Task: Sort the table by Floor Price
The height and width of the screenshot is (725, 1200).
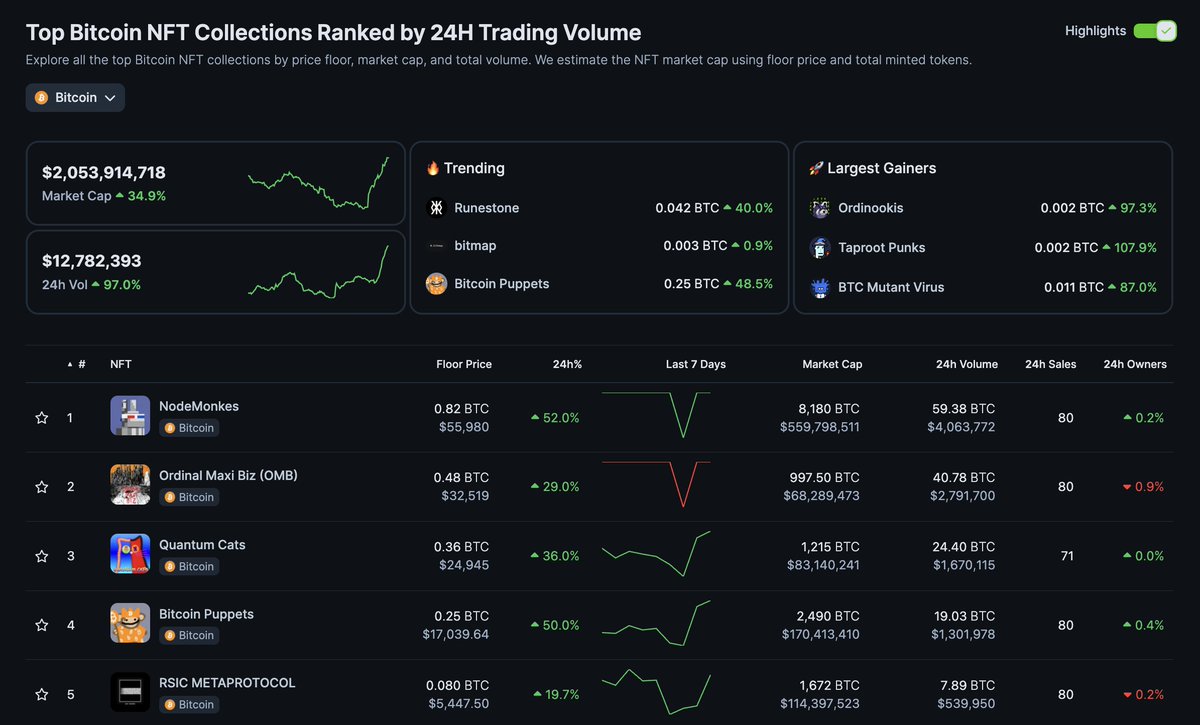Action: (x=464, y=363)
